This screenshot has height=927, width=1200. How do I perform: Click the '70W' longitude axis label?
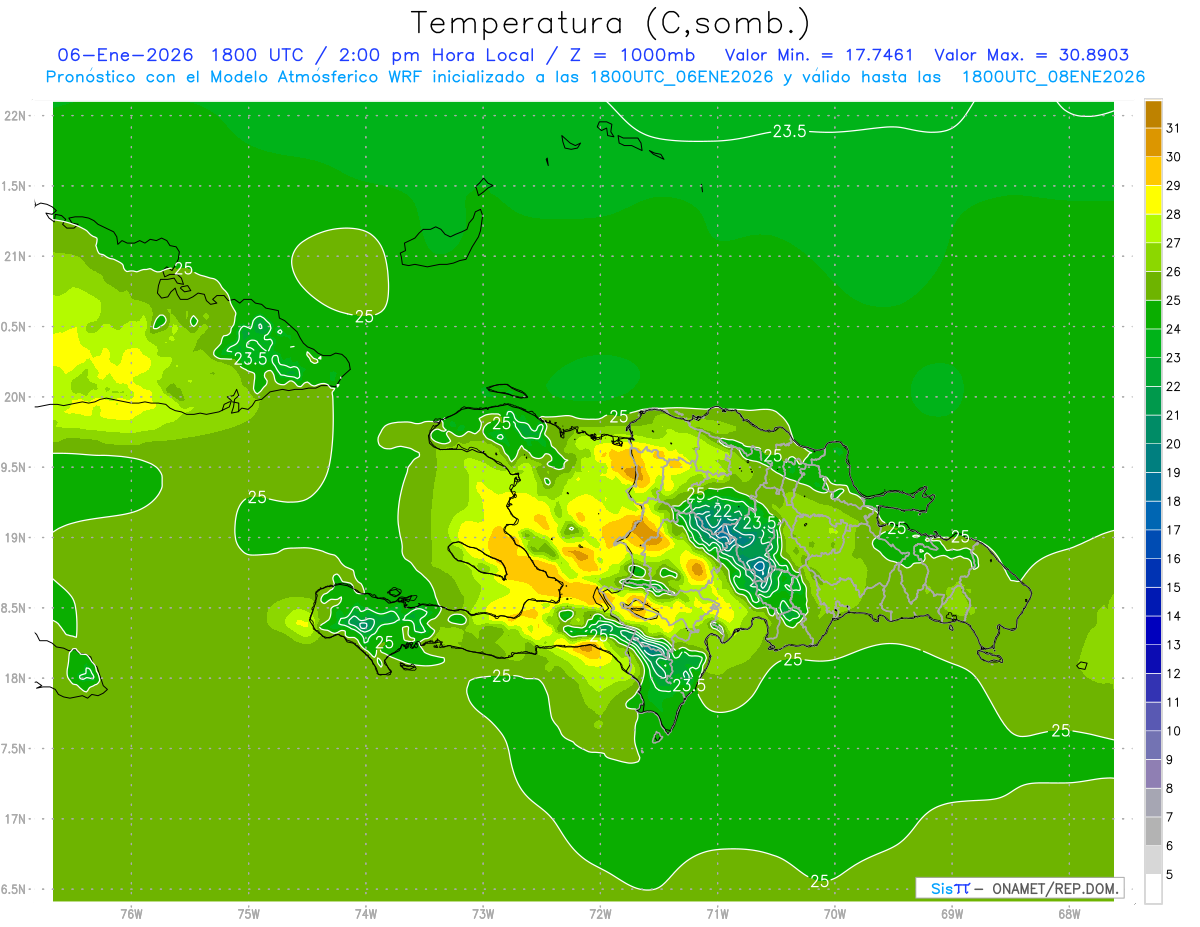tap(835, 913)
